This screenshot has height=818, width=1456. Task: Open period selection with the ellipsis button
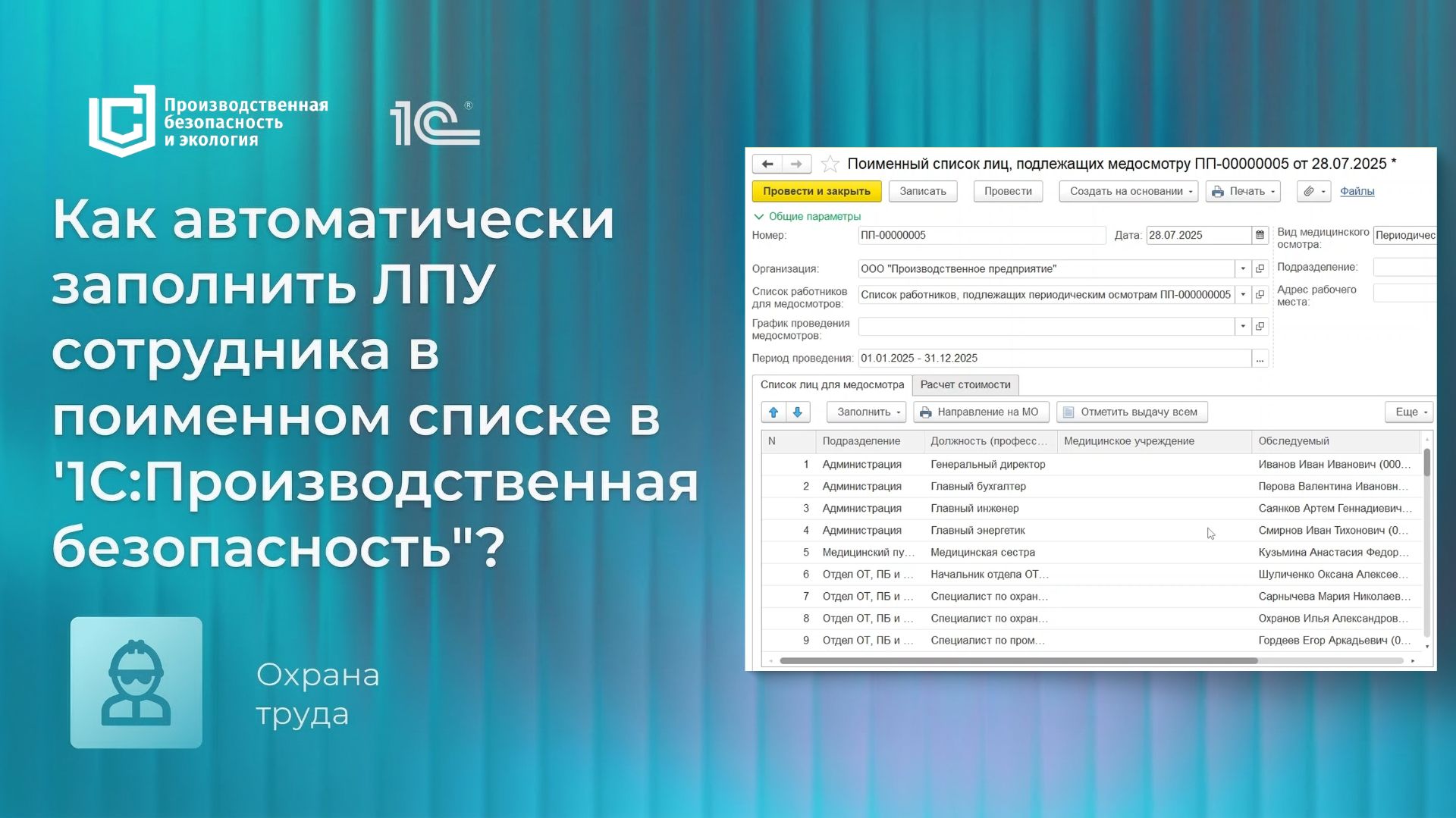pyautogui.click(x=1260, y=358)
